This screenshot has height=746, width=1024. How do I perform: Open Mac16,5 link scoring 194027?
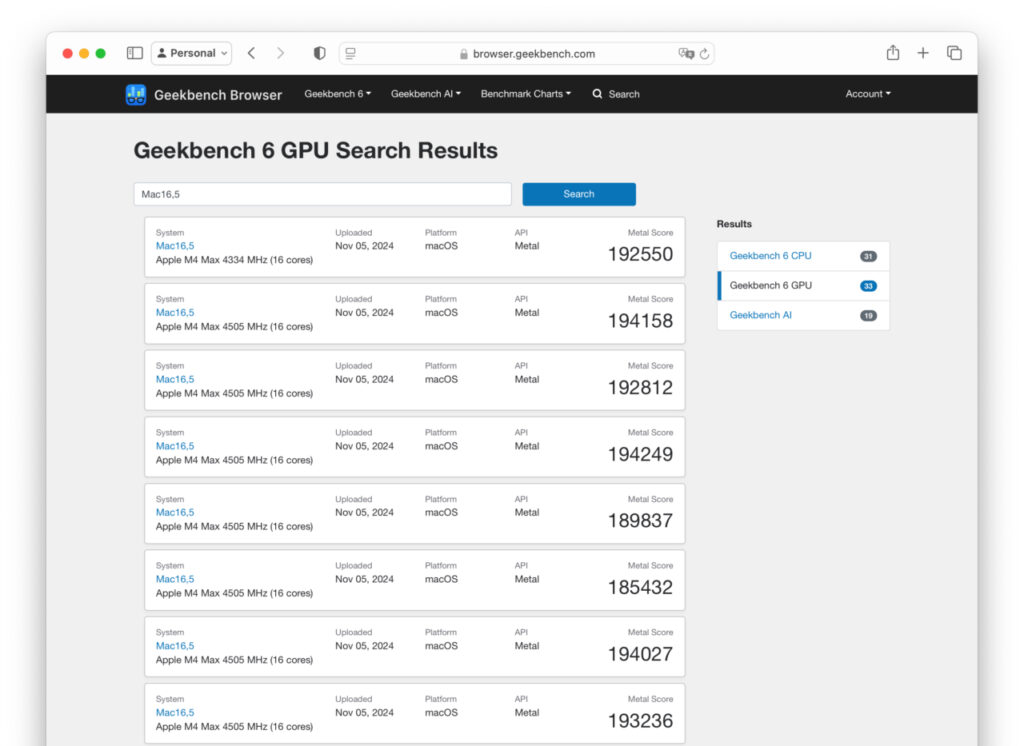pos(175,646)
